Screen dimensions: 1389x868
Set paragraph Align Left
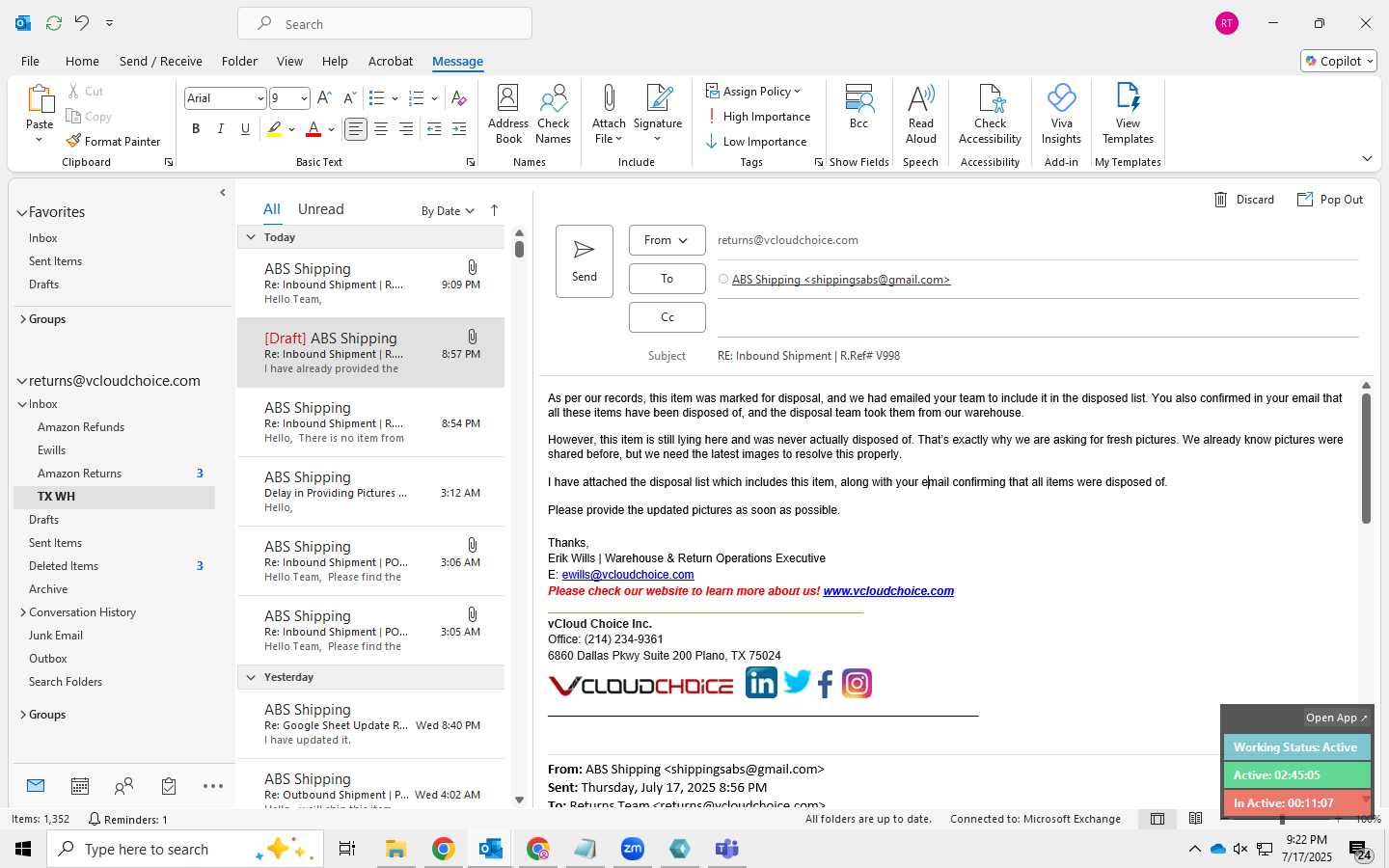[356, 129]
